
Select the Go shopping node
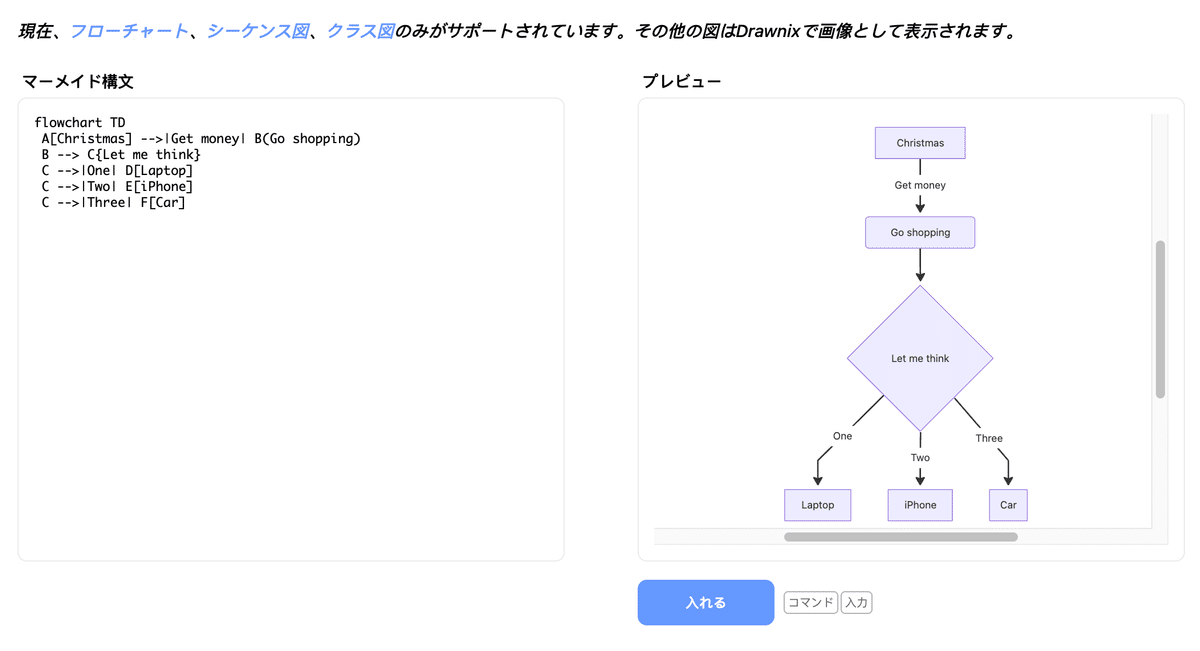tap(919, 232)
